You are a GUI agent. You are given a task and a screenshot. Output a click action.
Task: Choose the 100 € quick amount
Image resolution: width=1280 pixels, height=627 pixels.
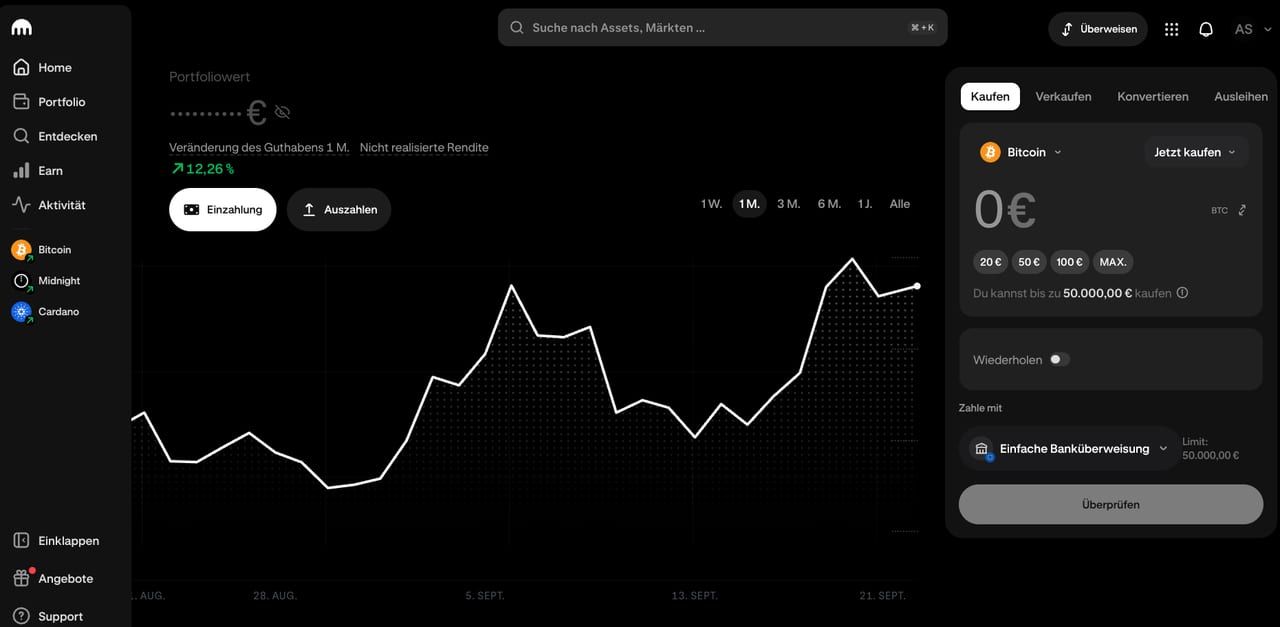point(1069,262)
